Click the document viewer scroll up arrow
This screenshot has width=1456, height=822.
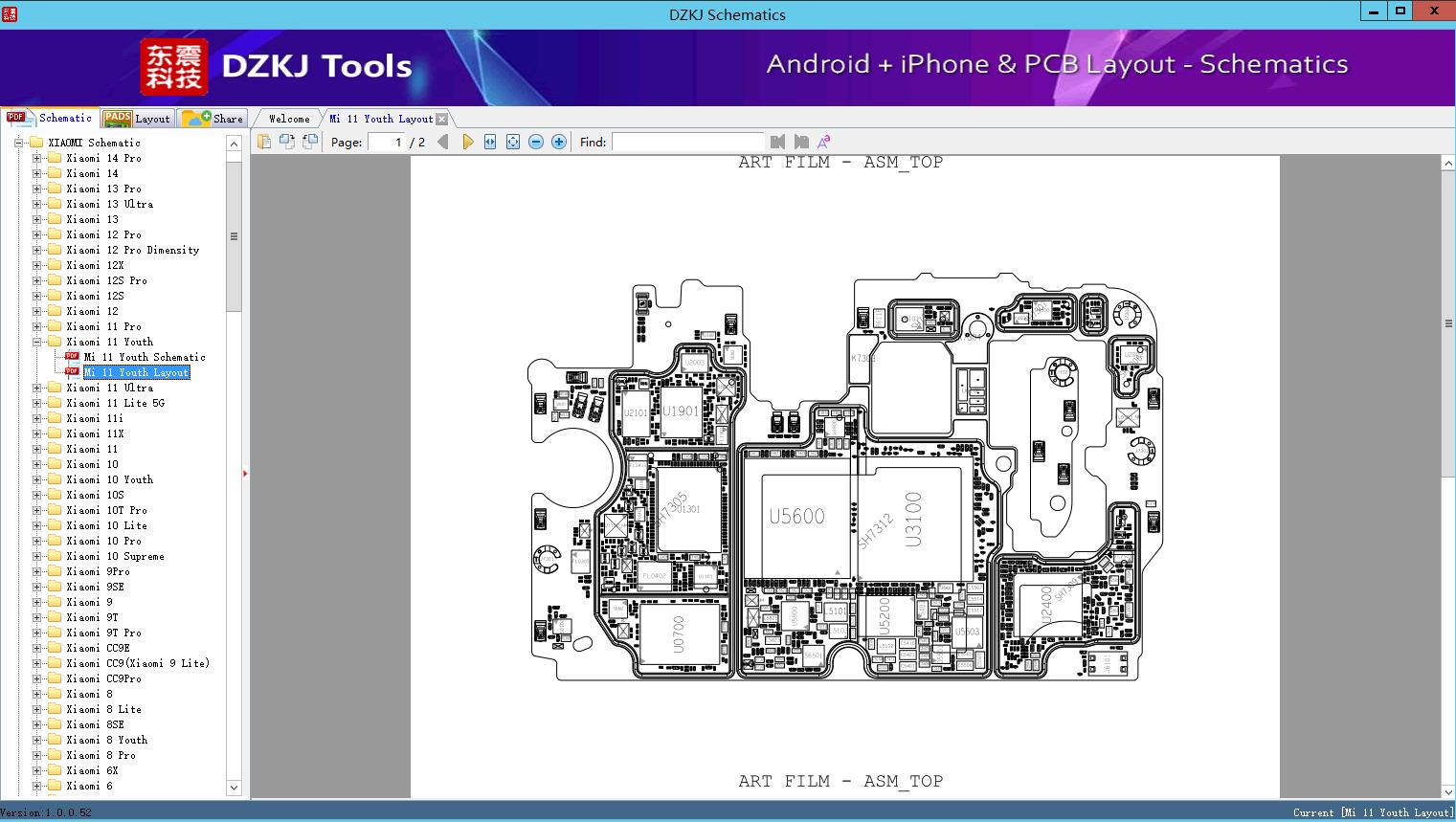(x=1448, y=164)
